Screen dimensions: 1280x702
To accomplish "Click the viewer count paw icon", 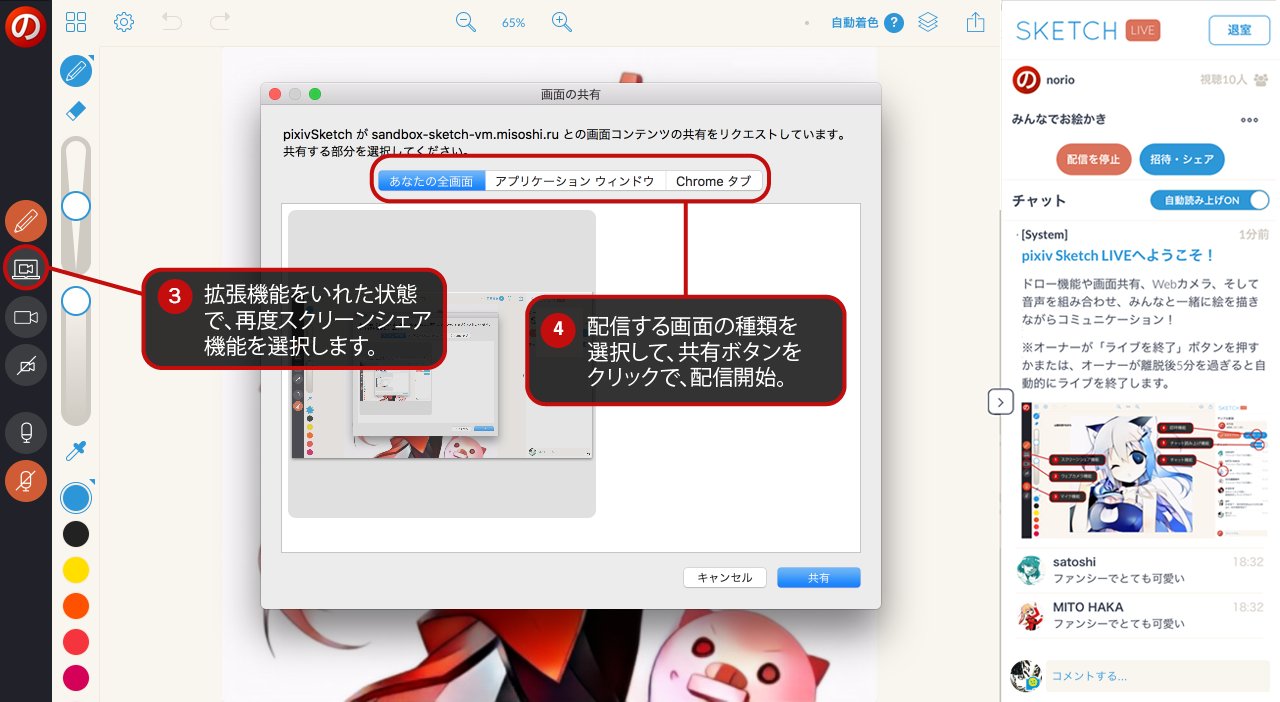I will pyautogui.click(x=1261, y=80).
